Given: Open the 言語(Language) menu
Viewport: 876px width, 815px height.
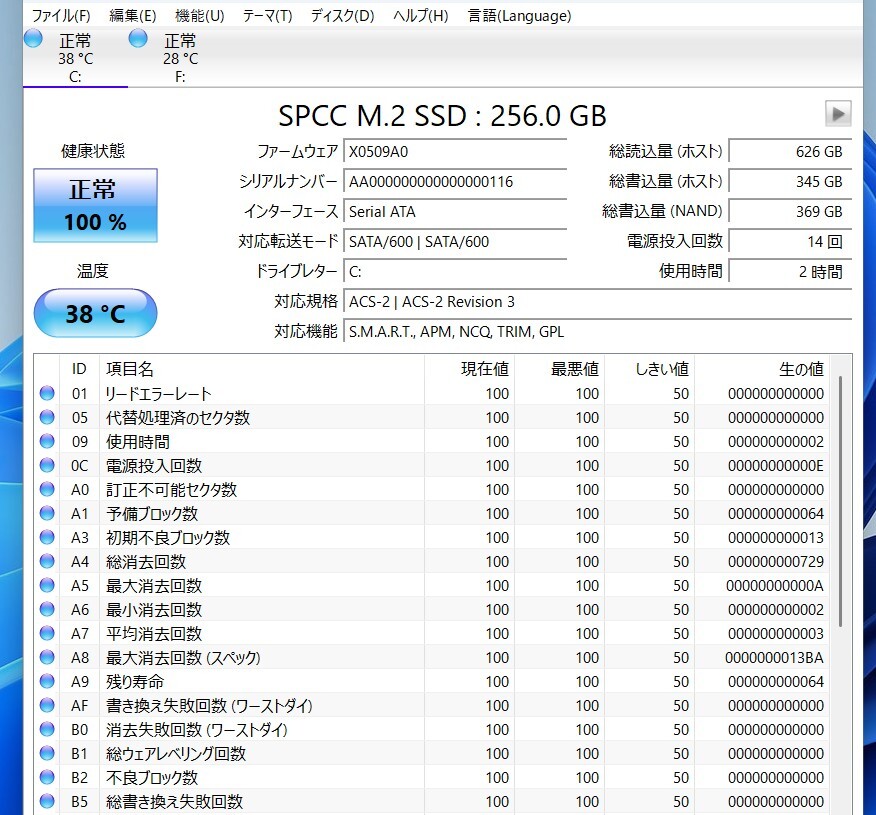Looking at the screenshot, I should tap(520, 16).
